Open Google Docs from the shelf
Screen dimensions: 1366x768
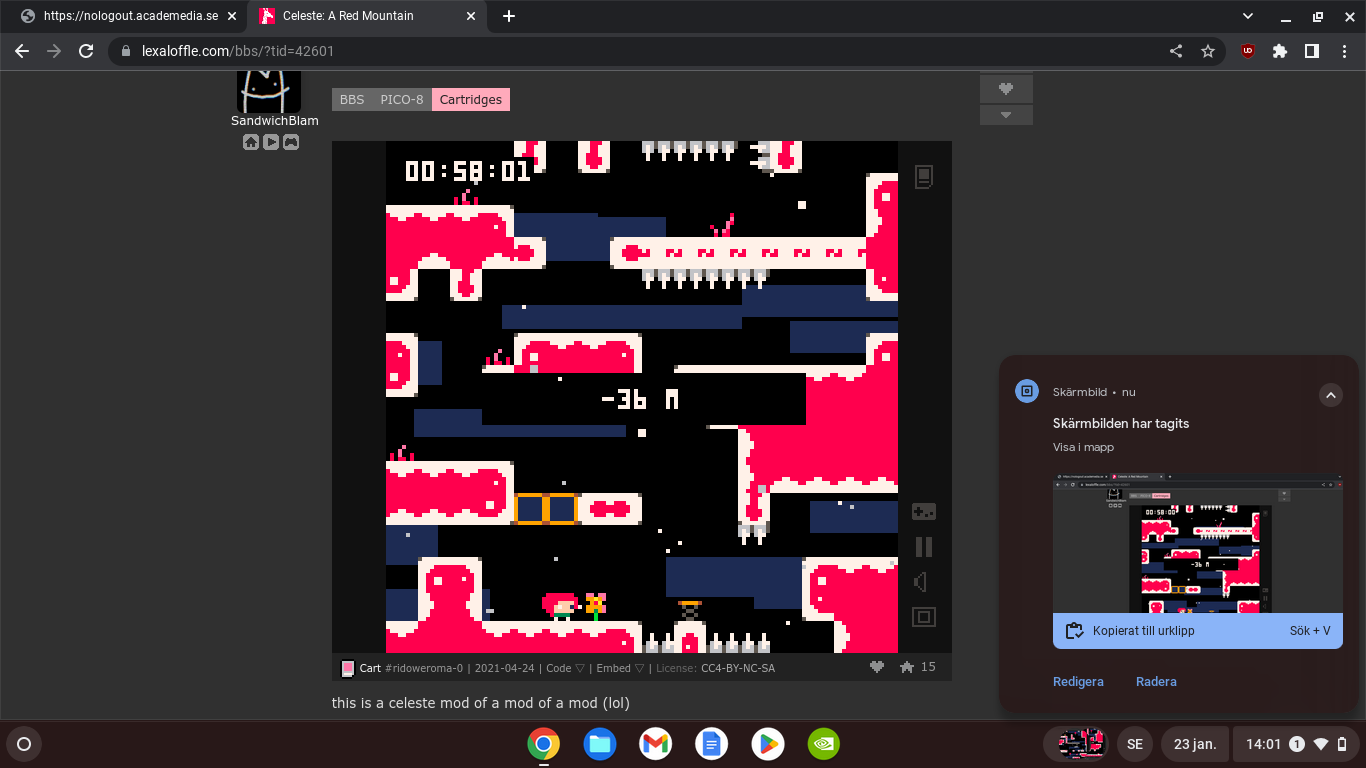[x=712, y=744]
